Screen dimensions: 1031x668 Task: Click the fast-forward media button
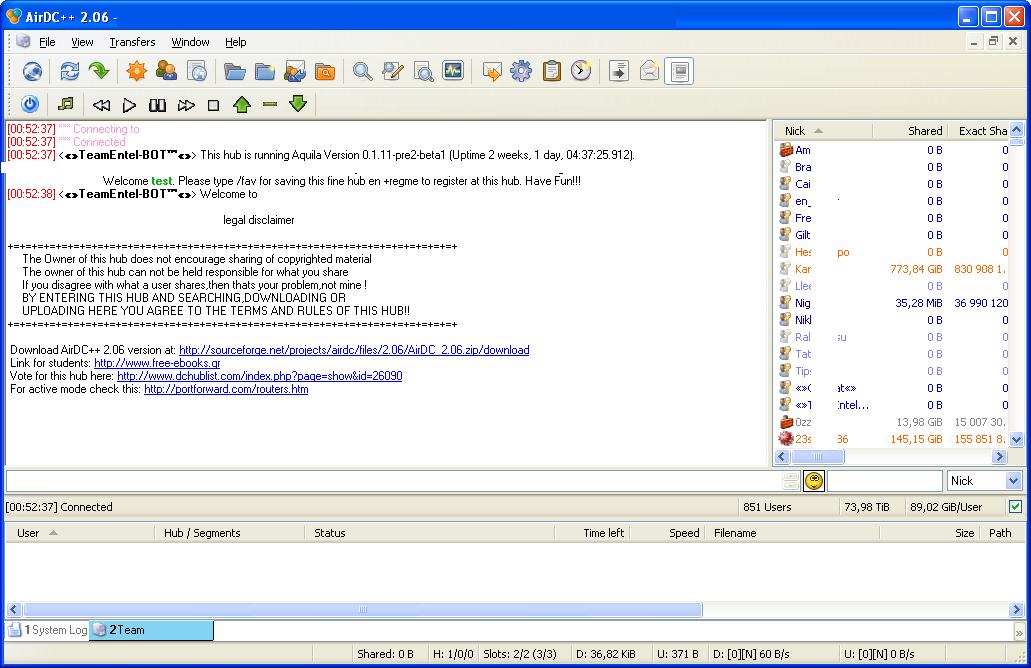[186, 105]
